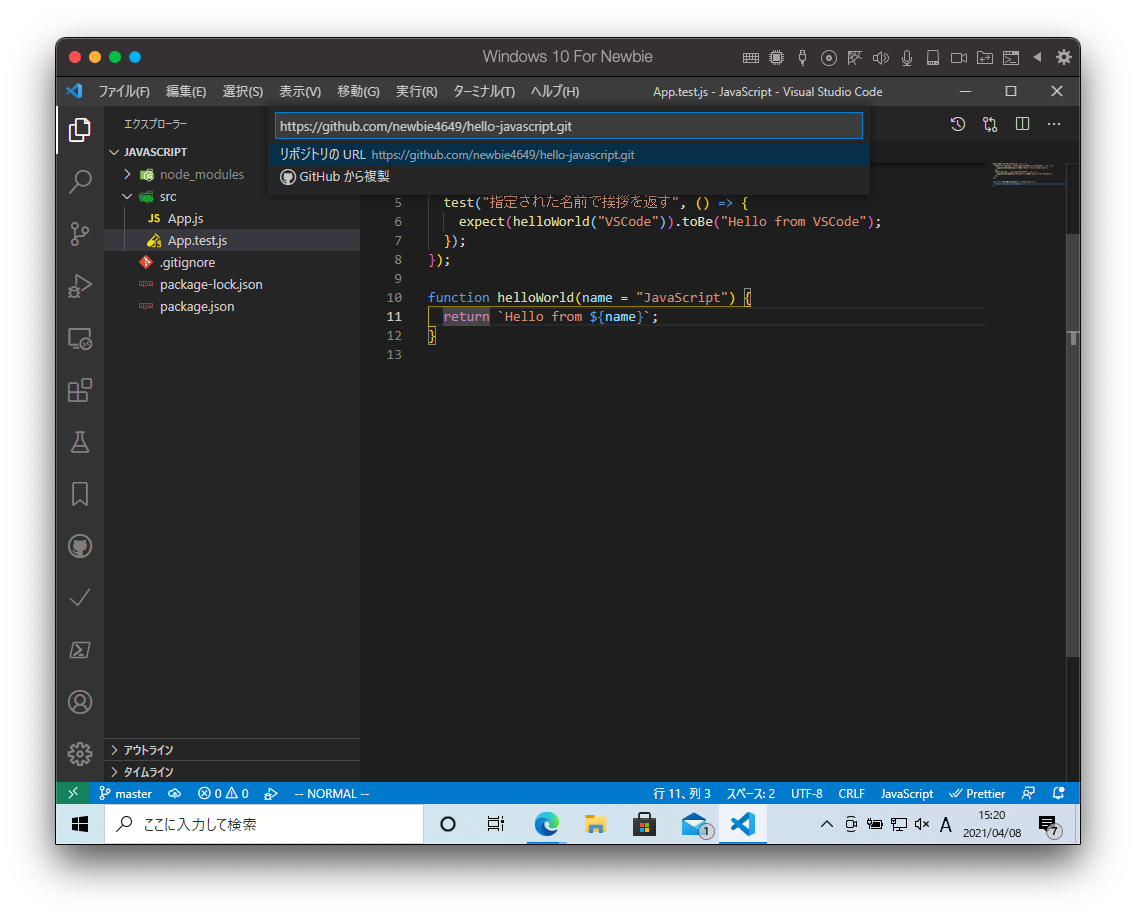
Task: Open the Extensions view icon
Action: tap(80, 390)
